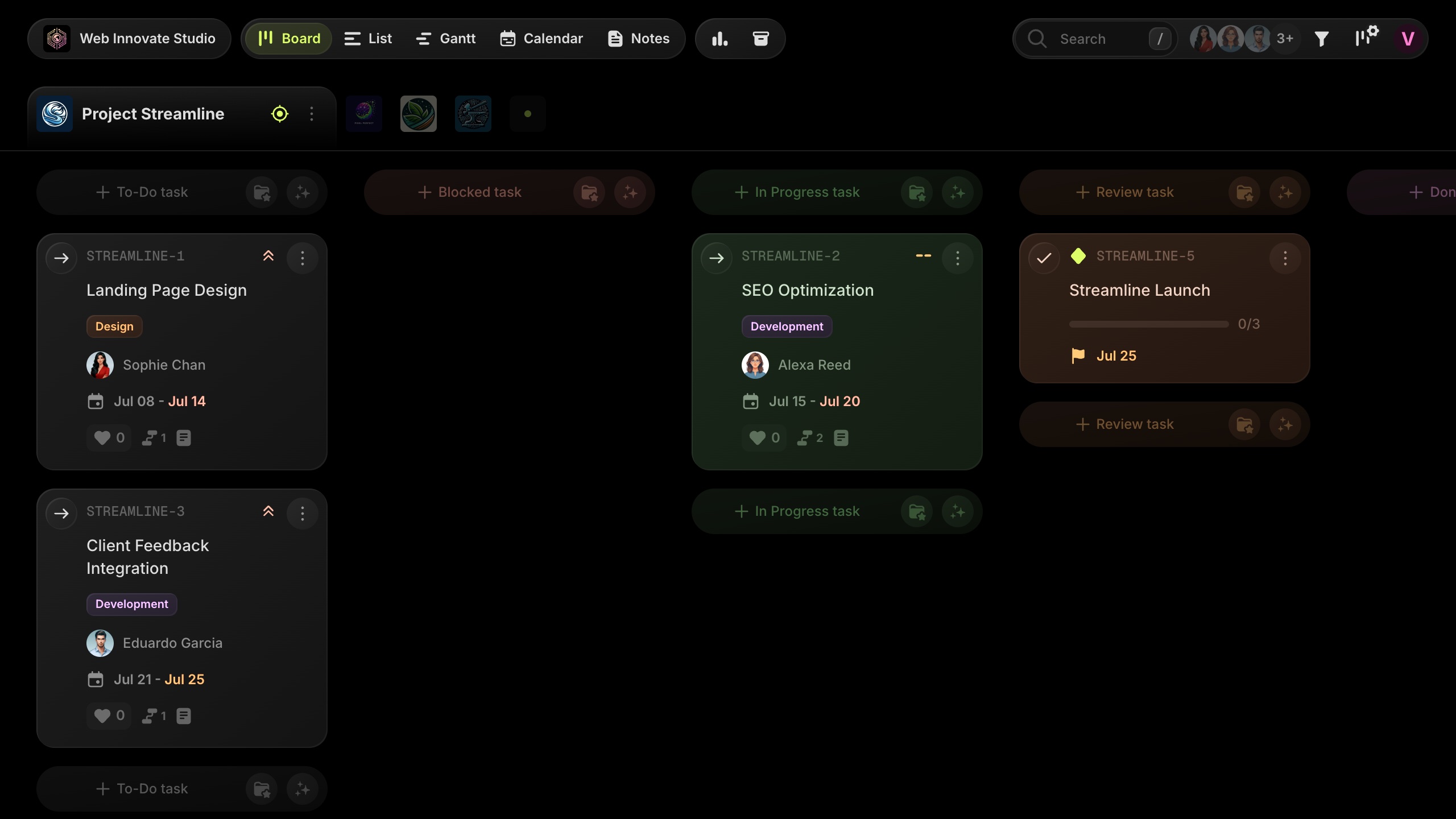1456x819 pixels.
Task: Click STREAMLINE-1 status arrow circle
Action: [61, 258]
